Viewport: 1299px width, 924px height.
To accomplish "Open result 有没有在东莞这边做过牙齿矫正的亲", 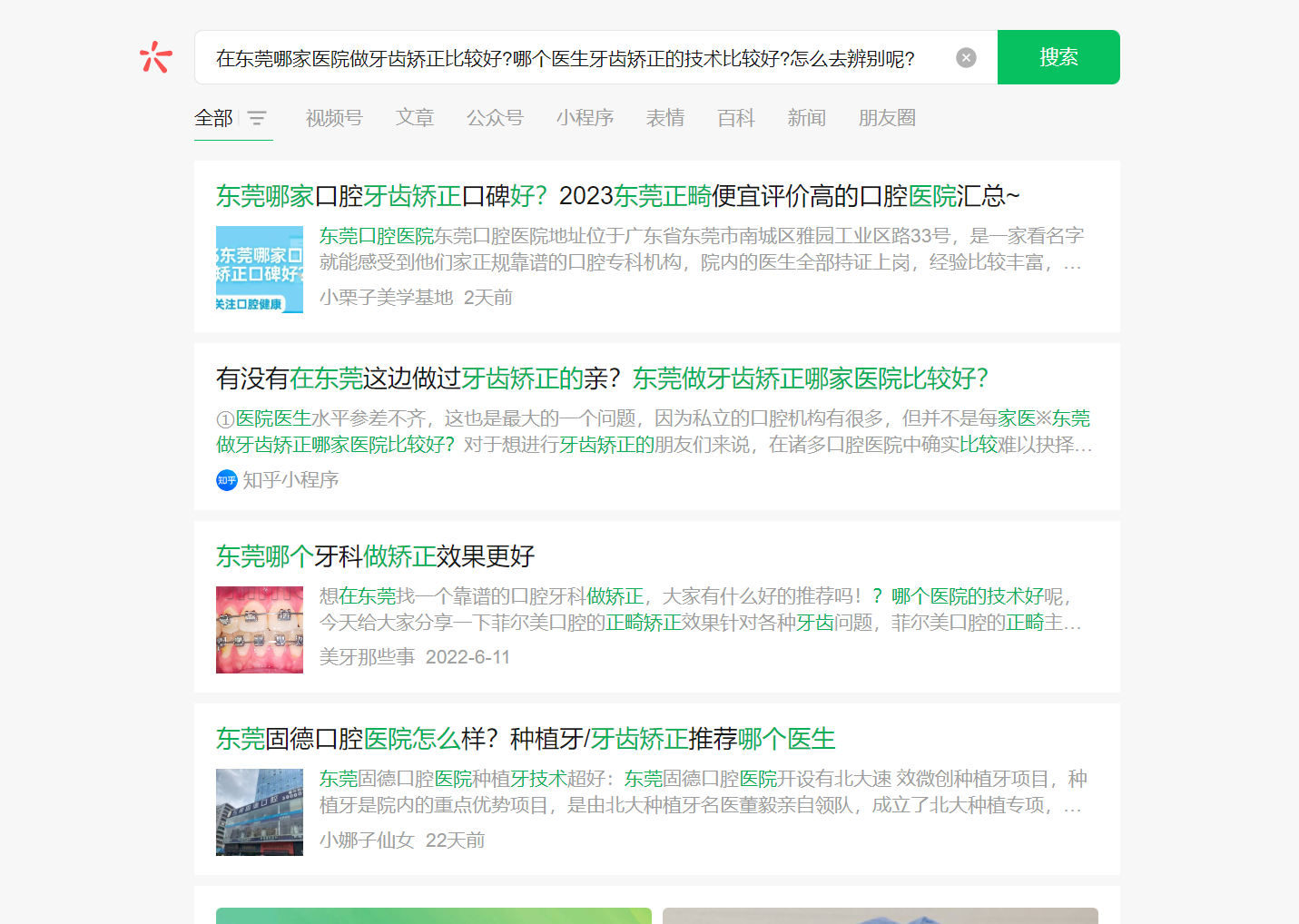I will tap(602, 378).
